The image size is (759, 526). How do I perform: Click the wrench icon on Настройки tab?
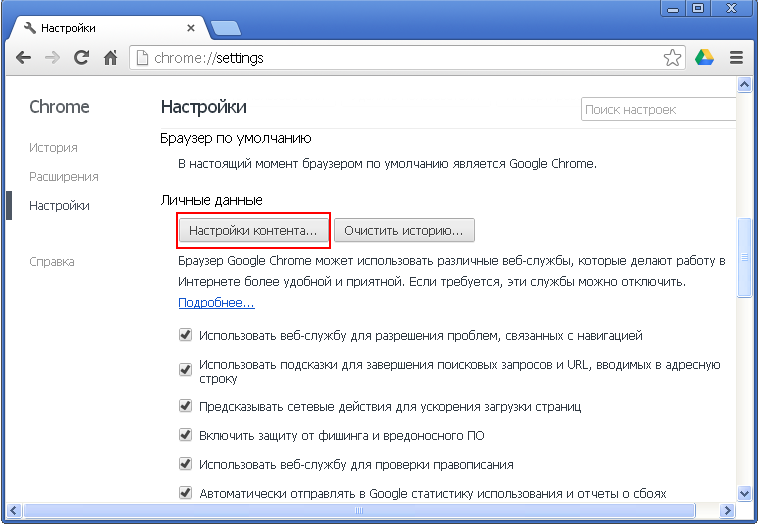point(30,28)
